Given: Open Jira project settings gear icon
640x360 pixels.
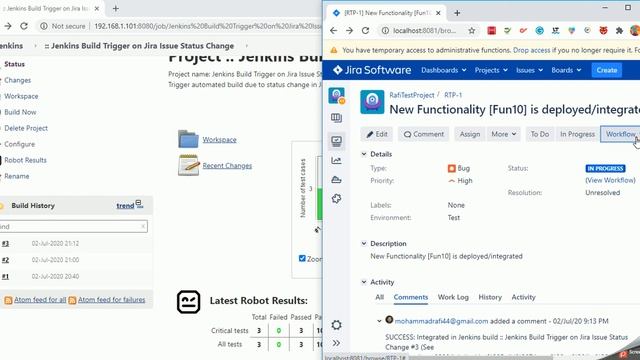Looking at the screenshot, I should pyautogui.click(x=336, y=325).
